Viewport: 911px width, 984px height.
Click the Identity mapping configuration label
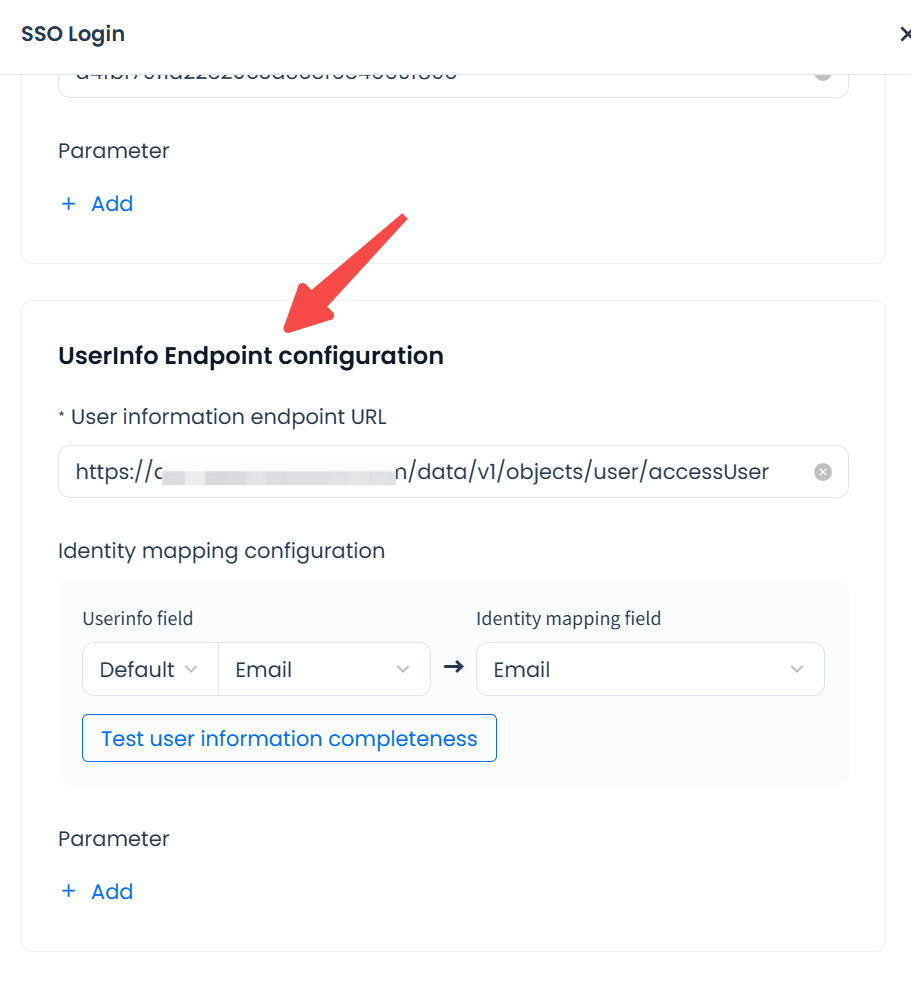coord(221,551)
